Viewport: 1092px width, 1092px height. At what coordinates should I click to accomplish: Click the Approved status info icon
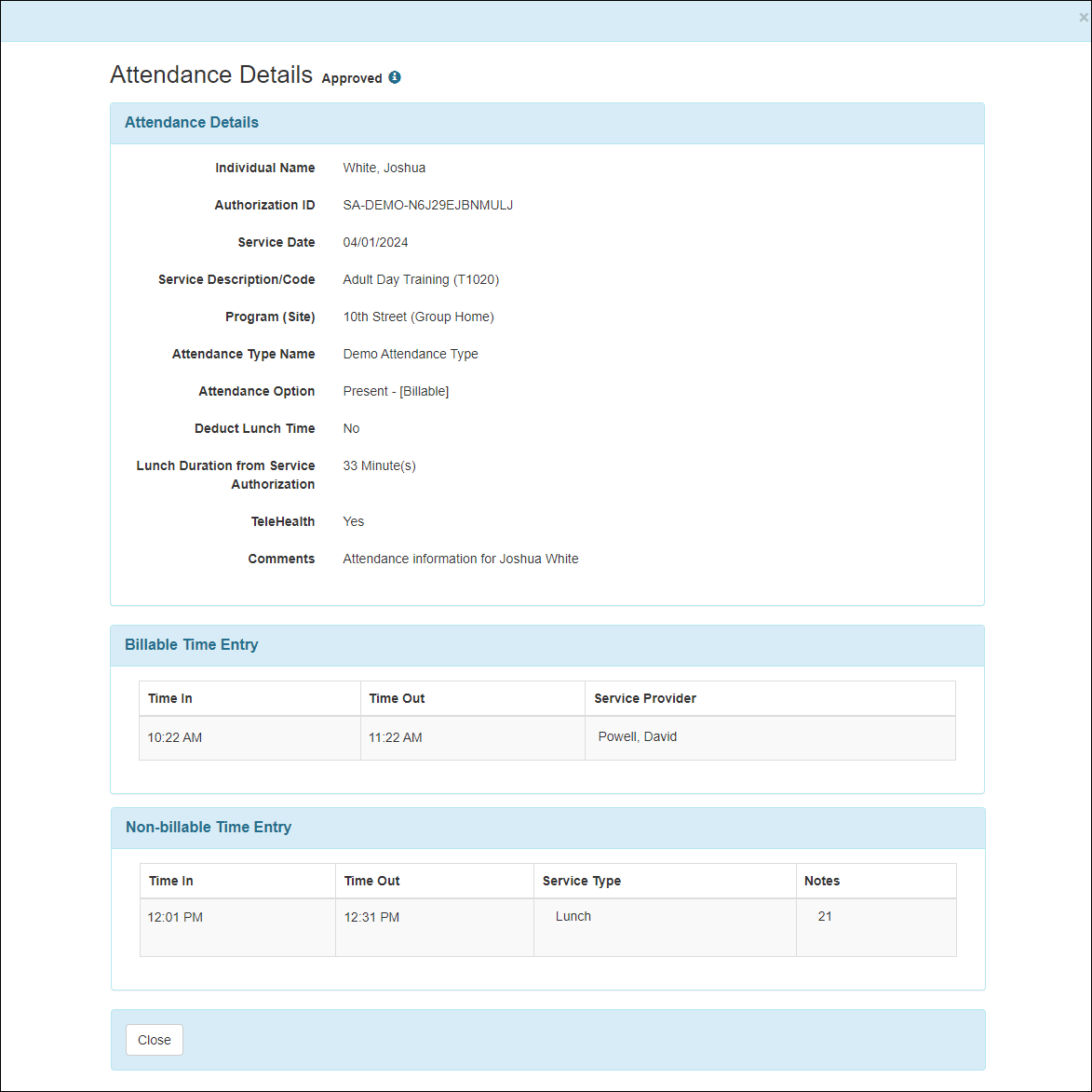coord(394,77)
